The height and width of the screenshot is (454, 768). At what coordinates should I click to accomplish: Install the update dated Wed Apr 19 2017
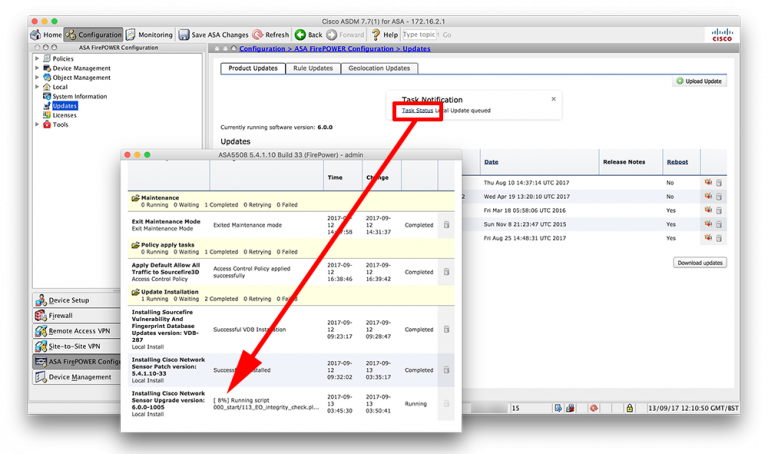(708, 196)
